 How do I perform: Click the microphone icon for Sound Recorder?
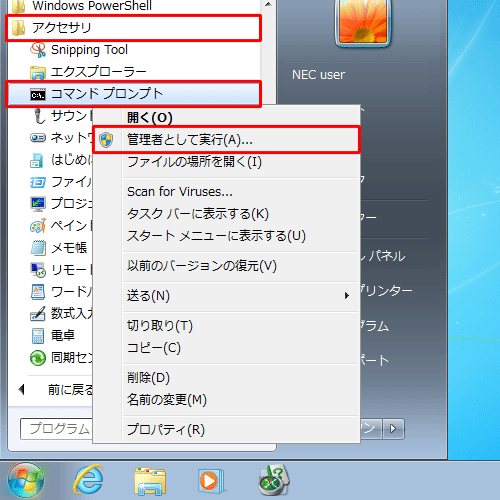tap(39, 116)
